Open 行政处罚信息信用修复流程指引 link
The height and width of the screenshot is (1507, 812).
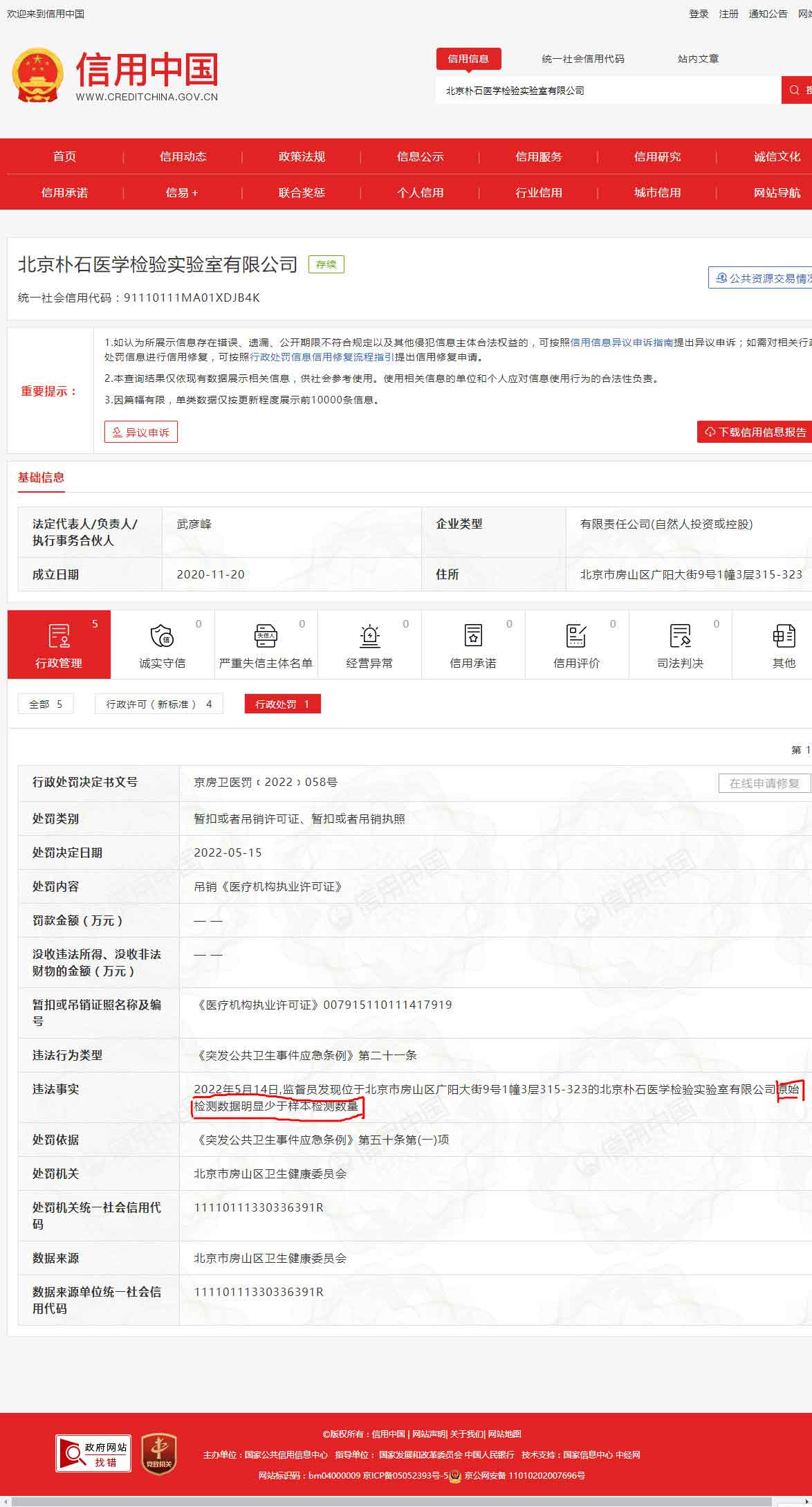pos(322,357)
